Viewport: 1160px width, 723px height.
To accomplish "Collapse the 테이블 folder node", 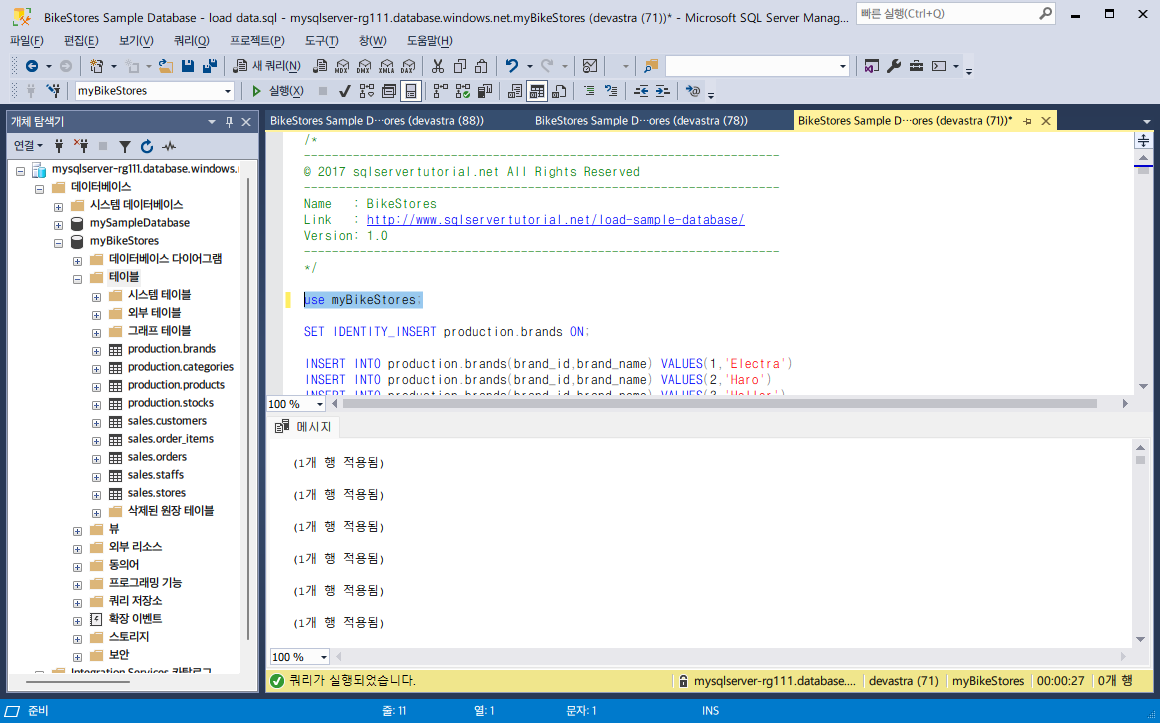I will [x=77, y=279].
